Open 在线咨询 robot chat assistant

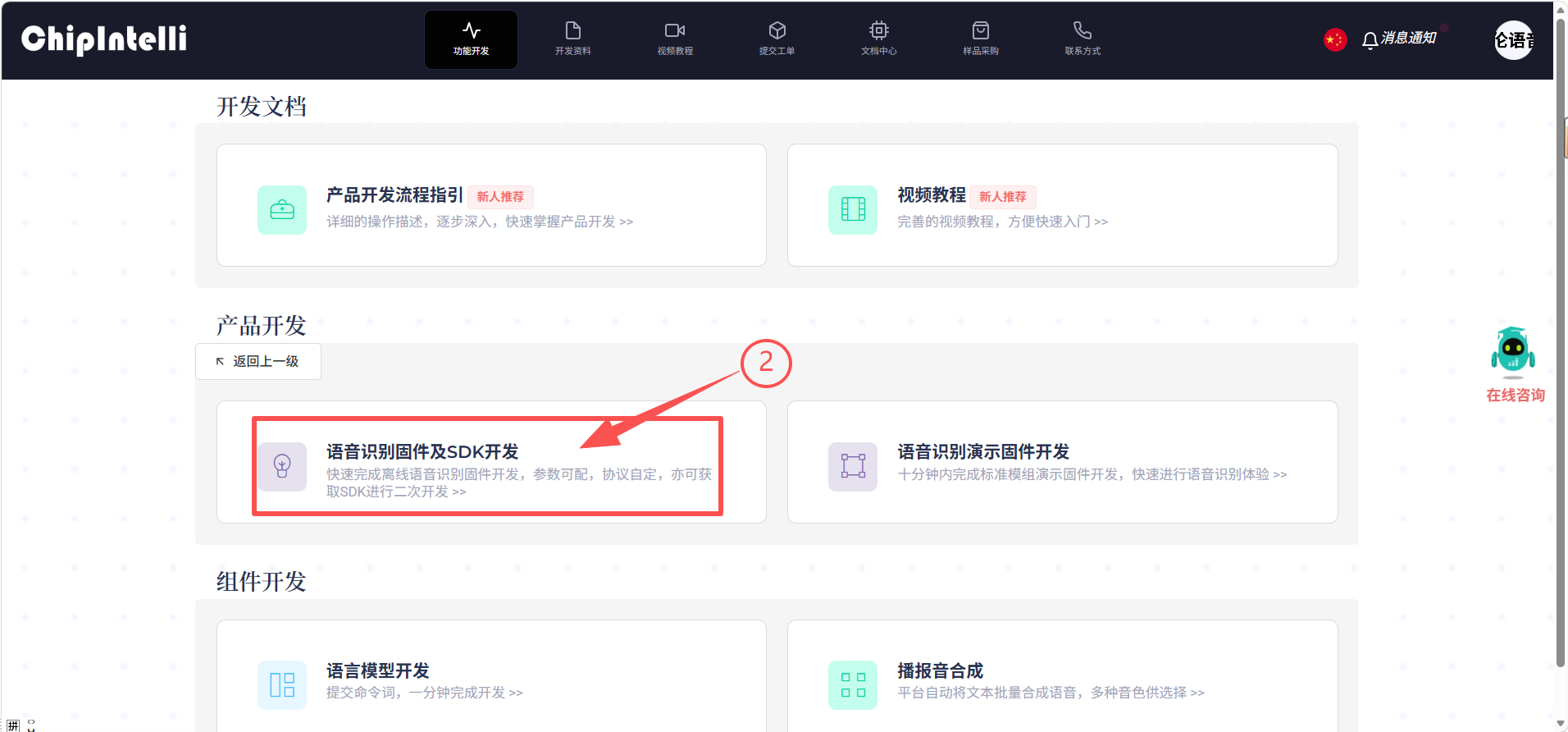pos(1513,351)
